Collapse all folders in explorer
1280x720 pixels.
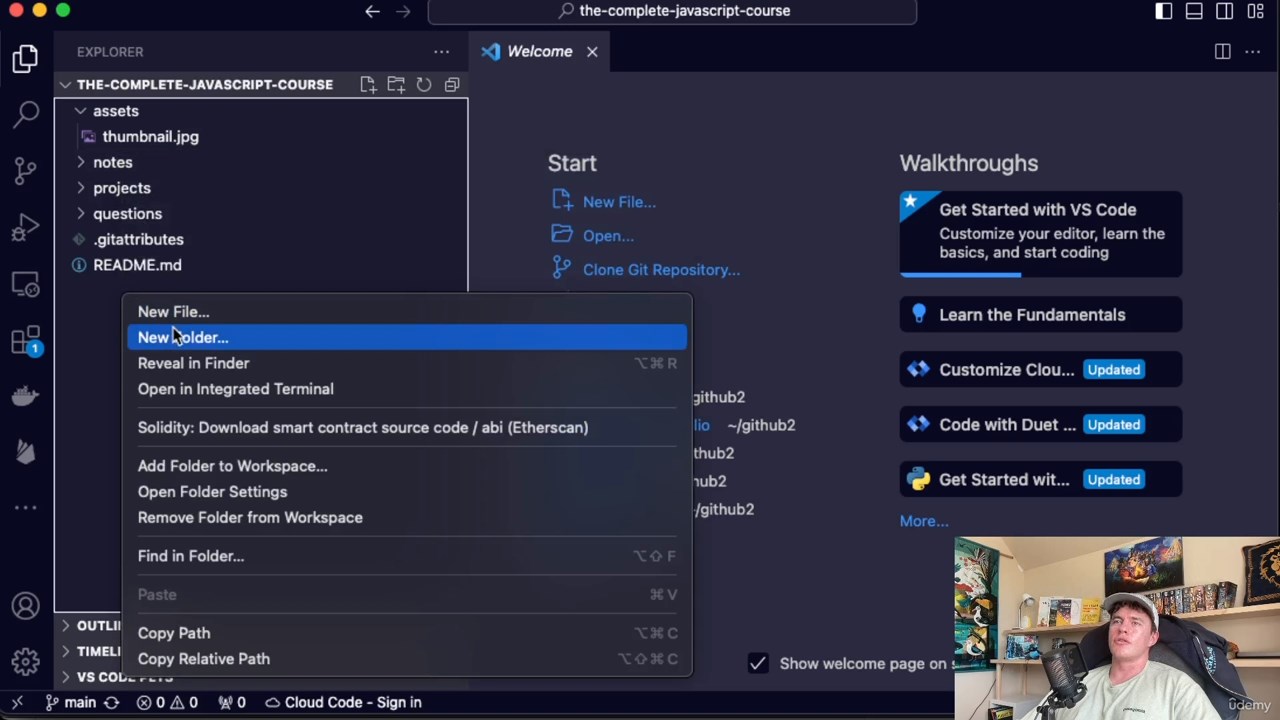[451, 85]
